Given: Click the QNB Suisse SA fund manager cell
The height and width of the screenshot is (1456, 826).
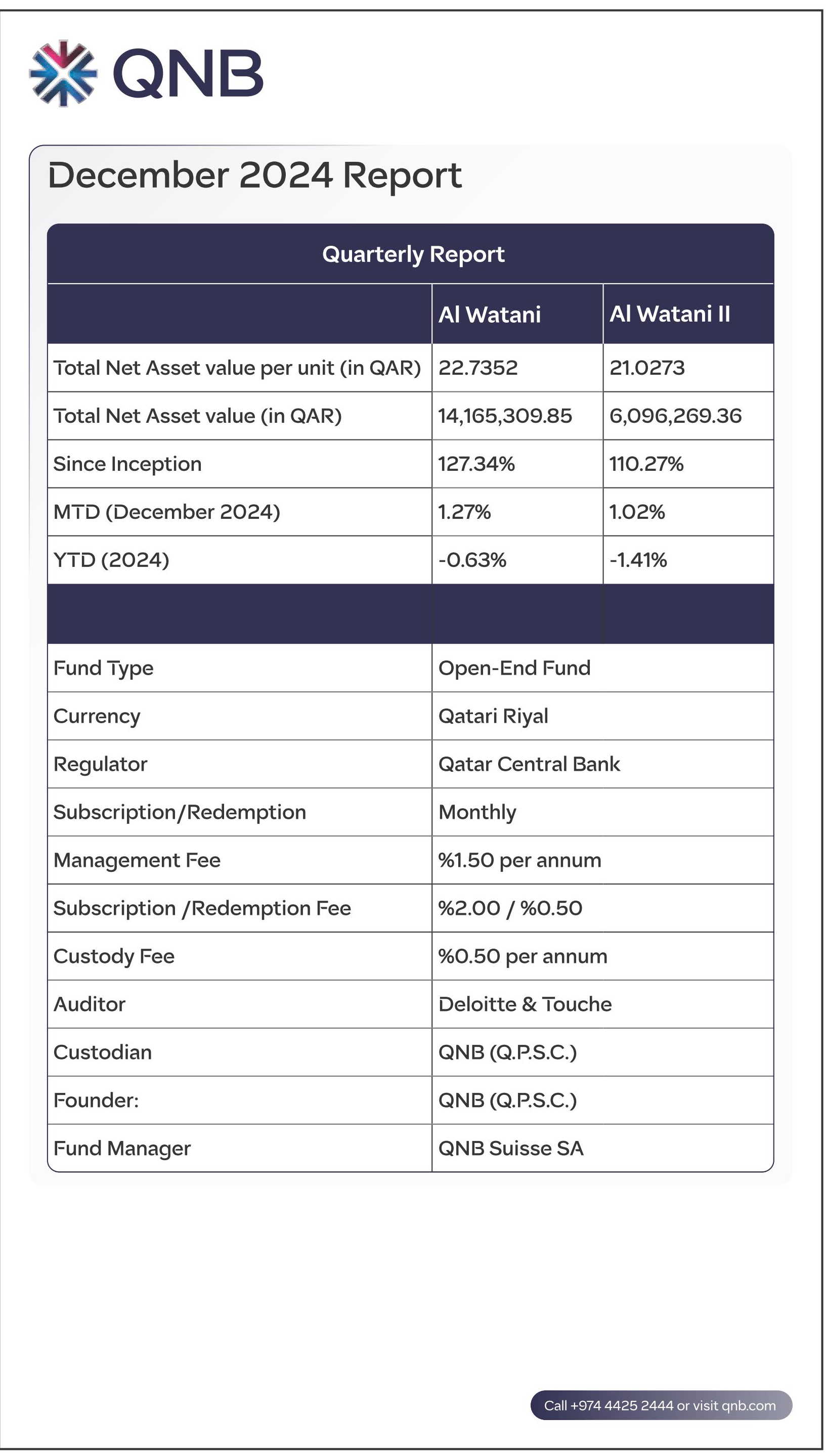Looking at the screenshot, I should pyautogui.click(x=603, y=1149).
